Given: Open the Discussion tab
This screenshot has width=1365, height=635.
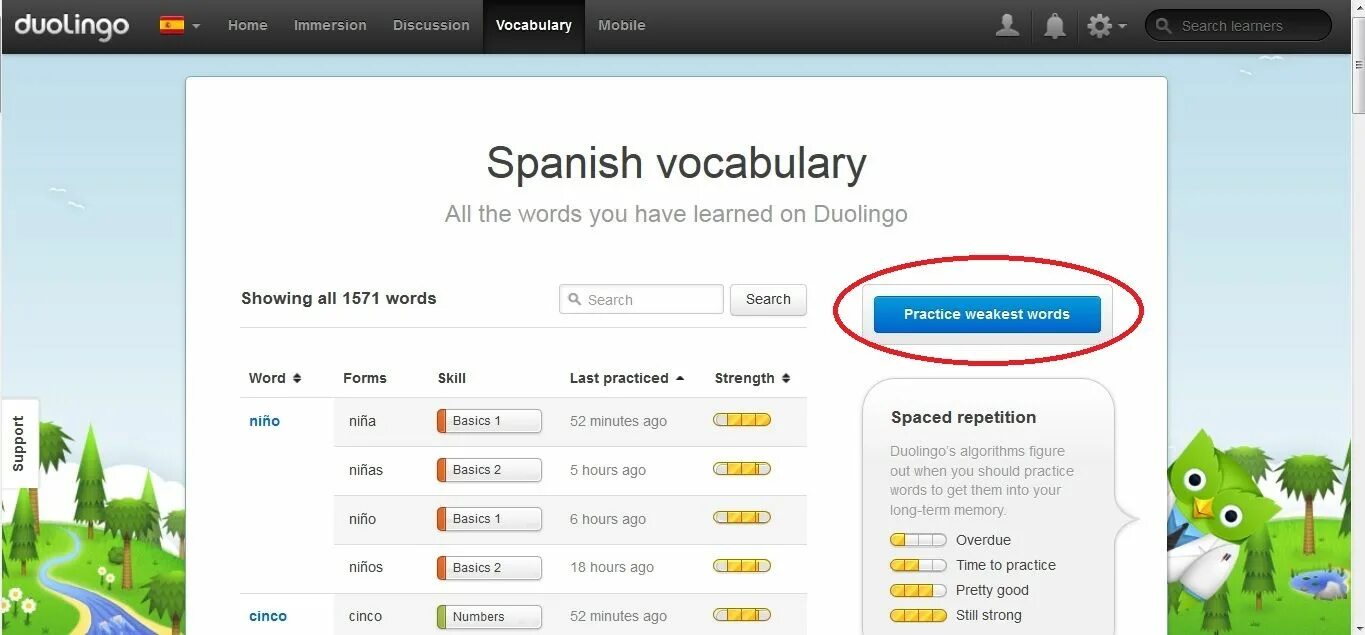Looking at the screenshot, I should coord(431,26).
